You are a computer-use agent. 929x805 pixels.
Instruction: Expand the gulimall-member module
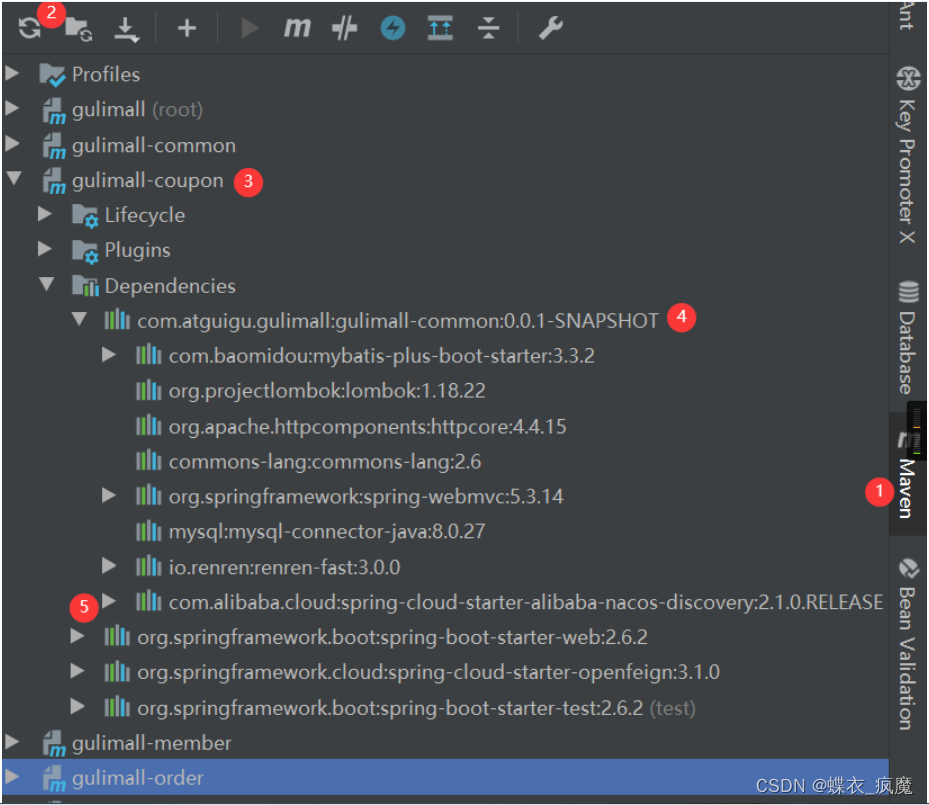click(12, 742)
